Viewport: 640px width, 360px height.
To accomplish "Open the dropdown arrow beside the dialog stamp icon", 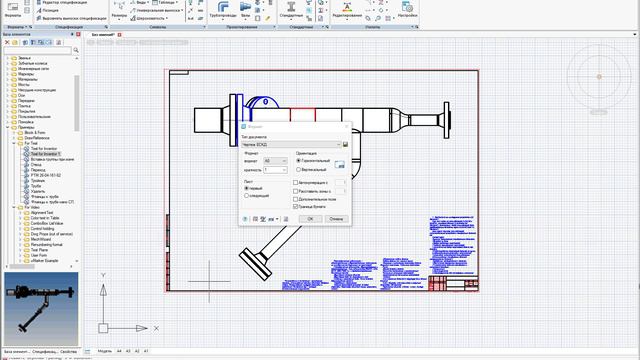I will click(x=277, y=219).
